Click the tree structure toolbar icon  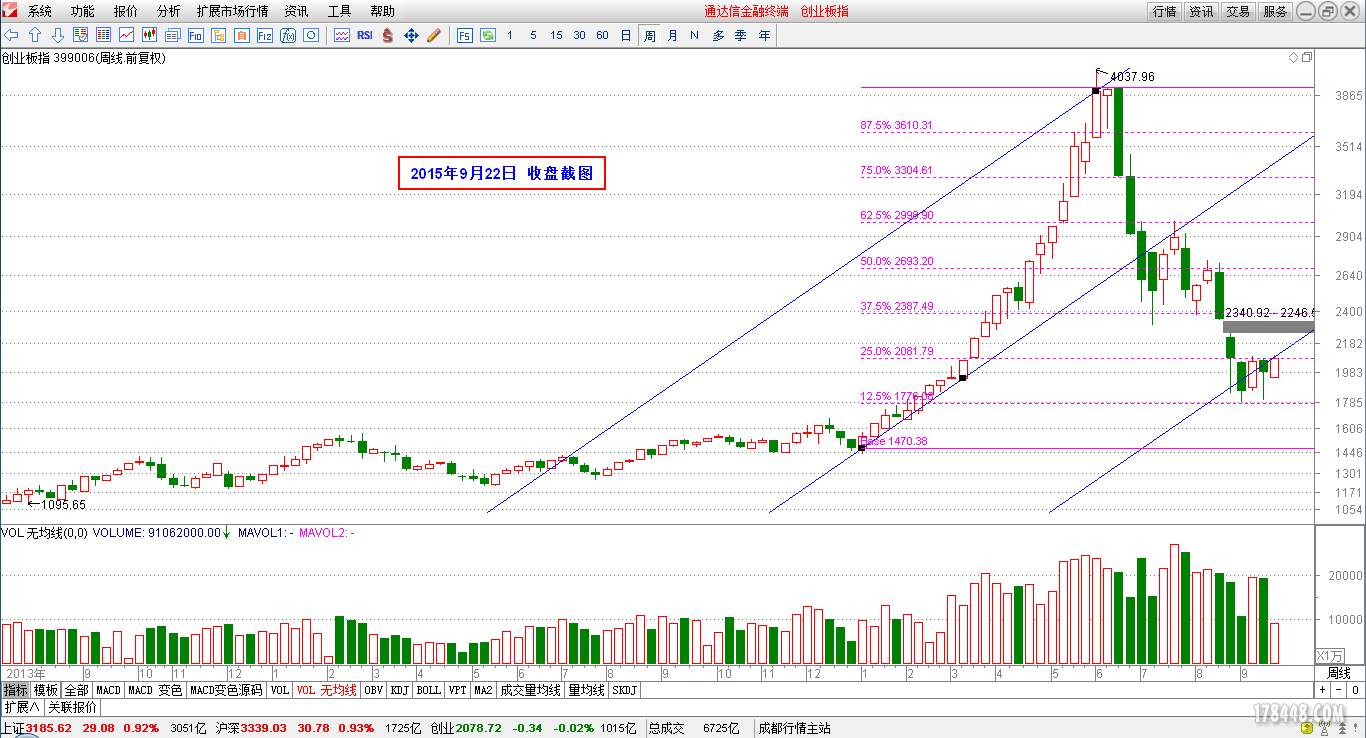pos(218,35)
